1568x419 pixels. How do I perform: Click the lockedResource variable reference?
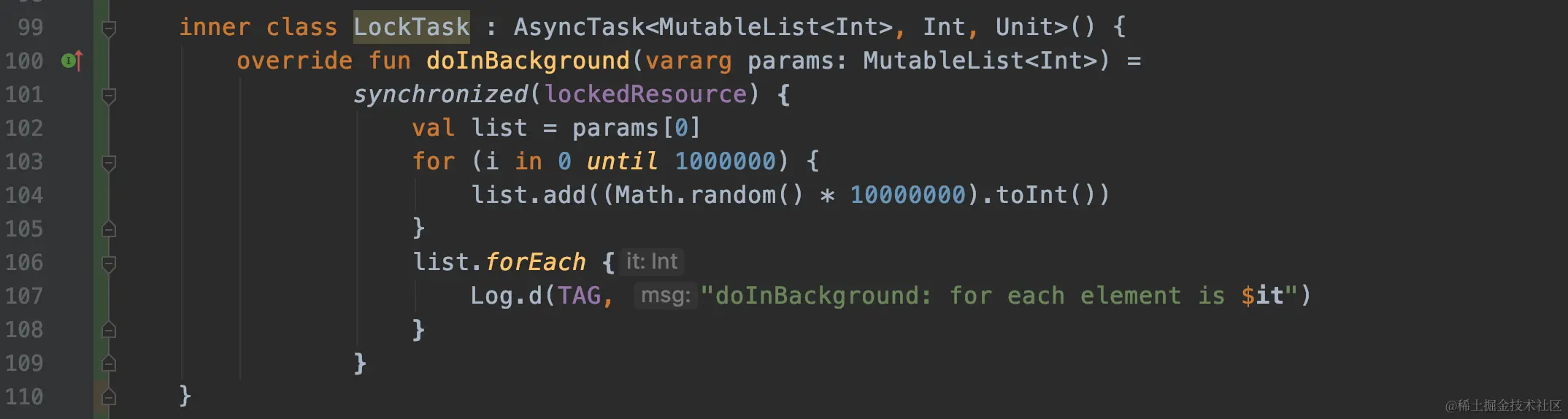pos(645,94)
